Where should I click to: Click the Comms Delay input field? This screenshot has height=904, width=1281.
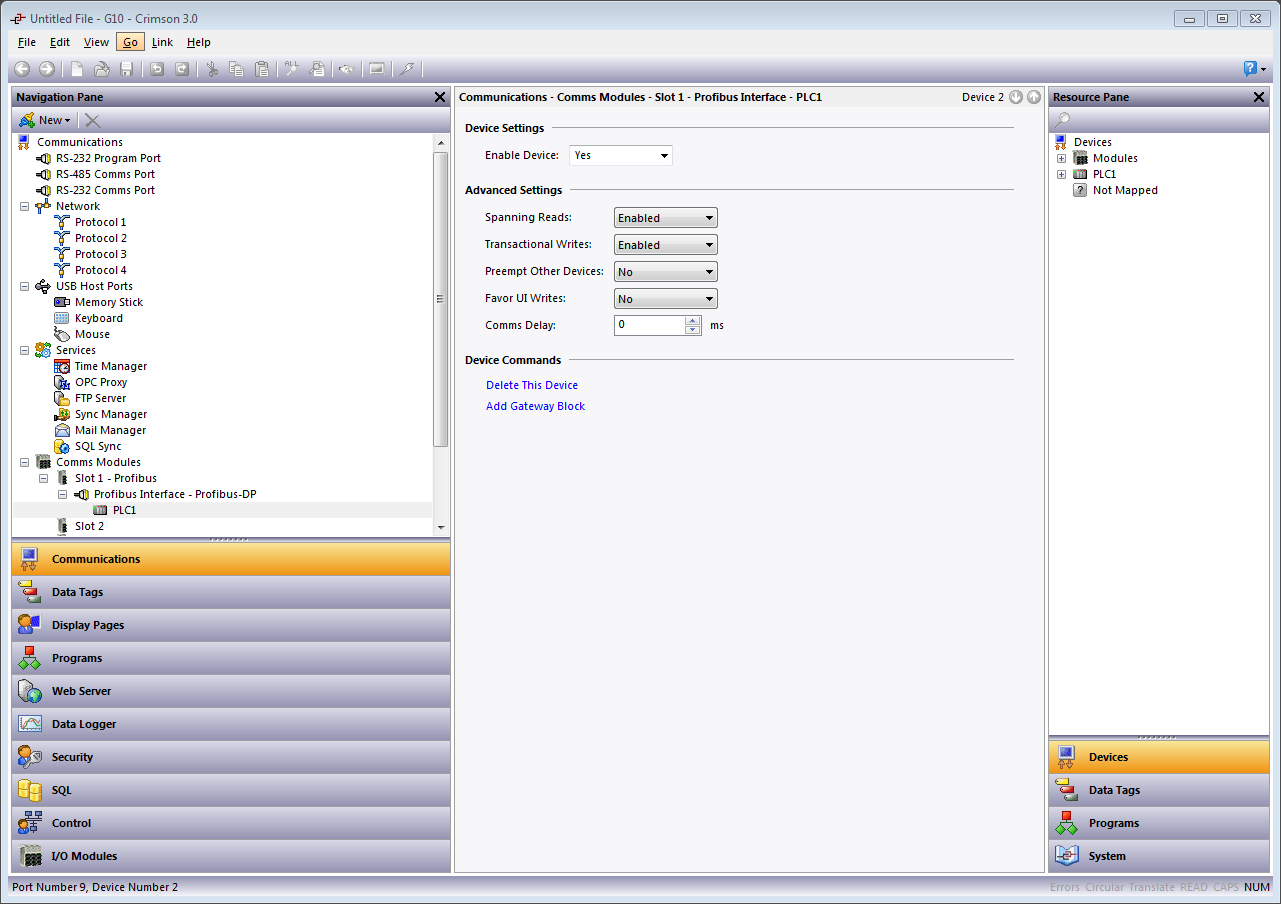click(649, 325)
